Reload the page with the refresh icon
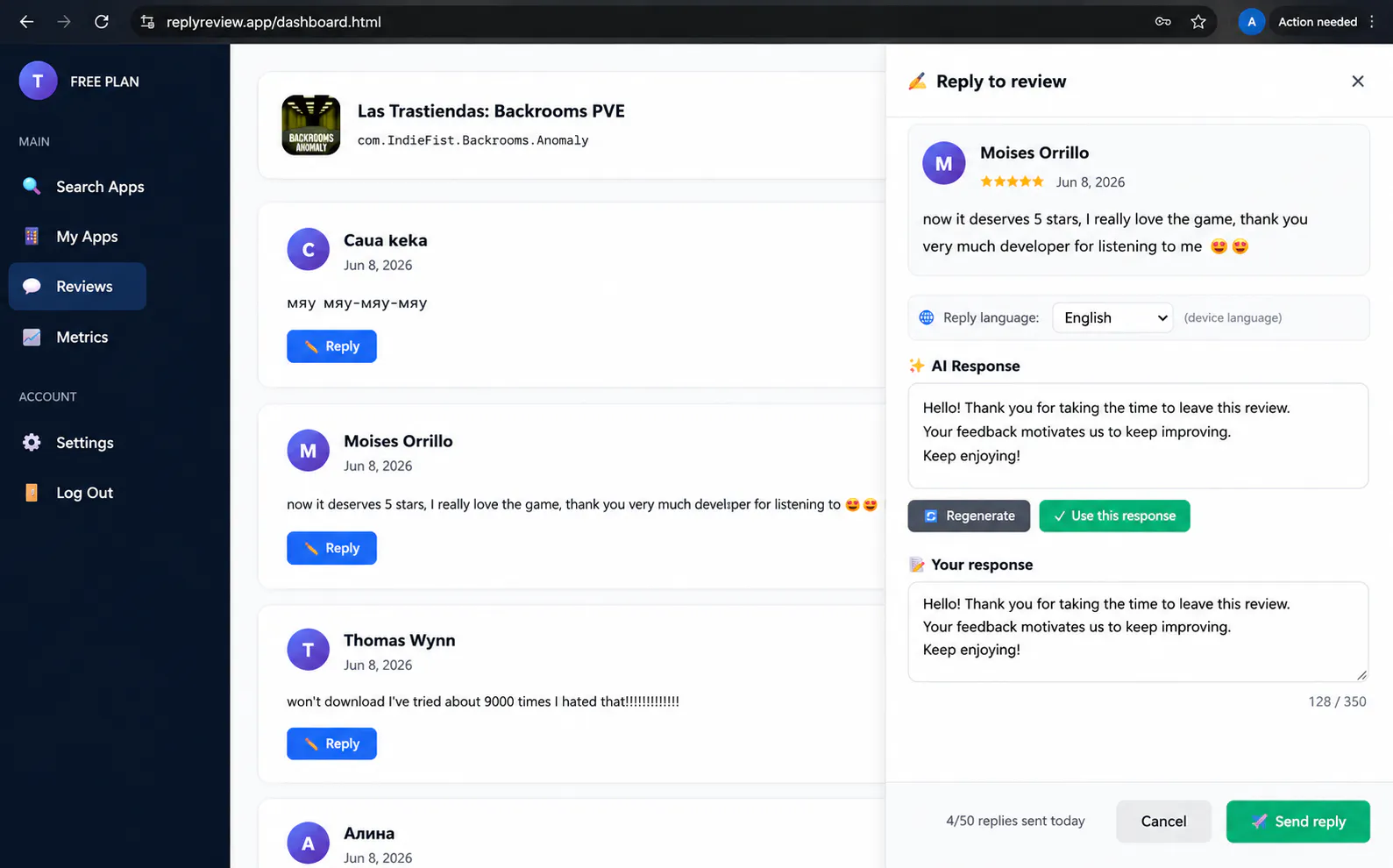 (102, 22)
